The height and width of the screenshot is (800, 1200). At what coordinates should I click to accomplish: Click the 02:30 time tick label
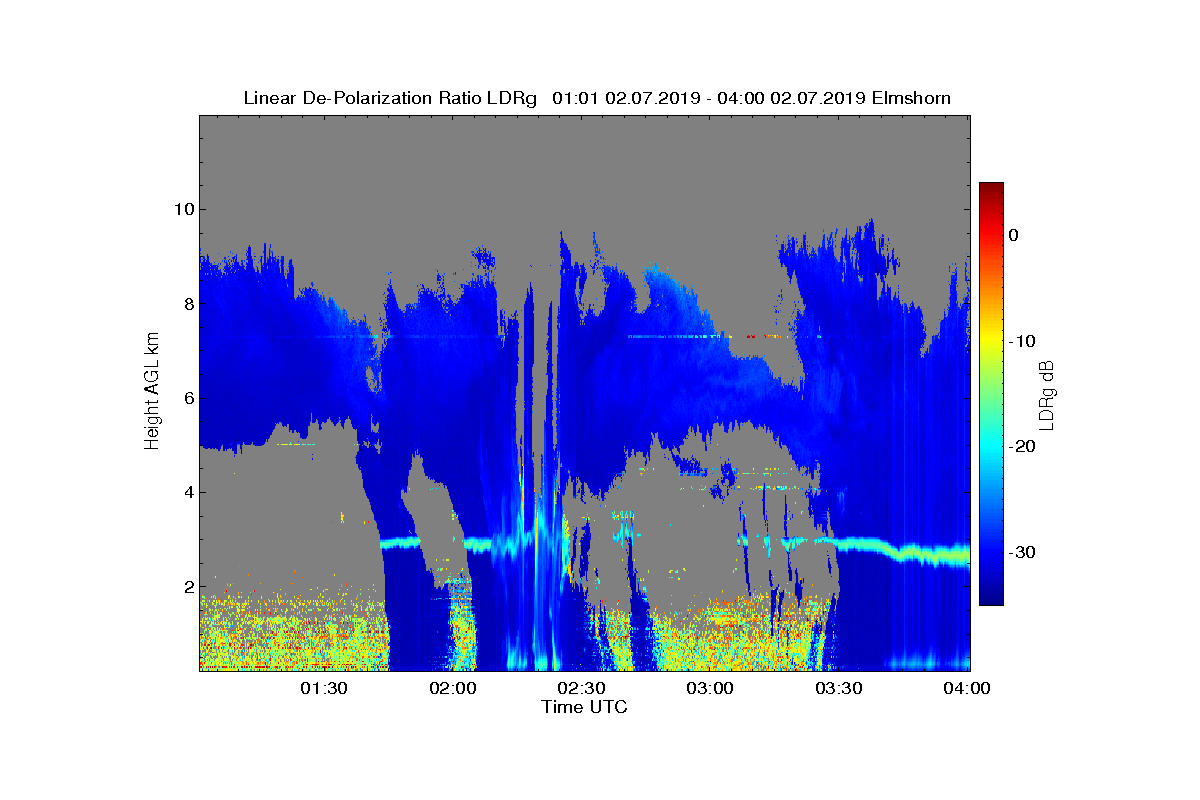(582, 689)
